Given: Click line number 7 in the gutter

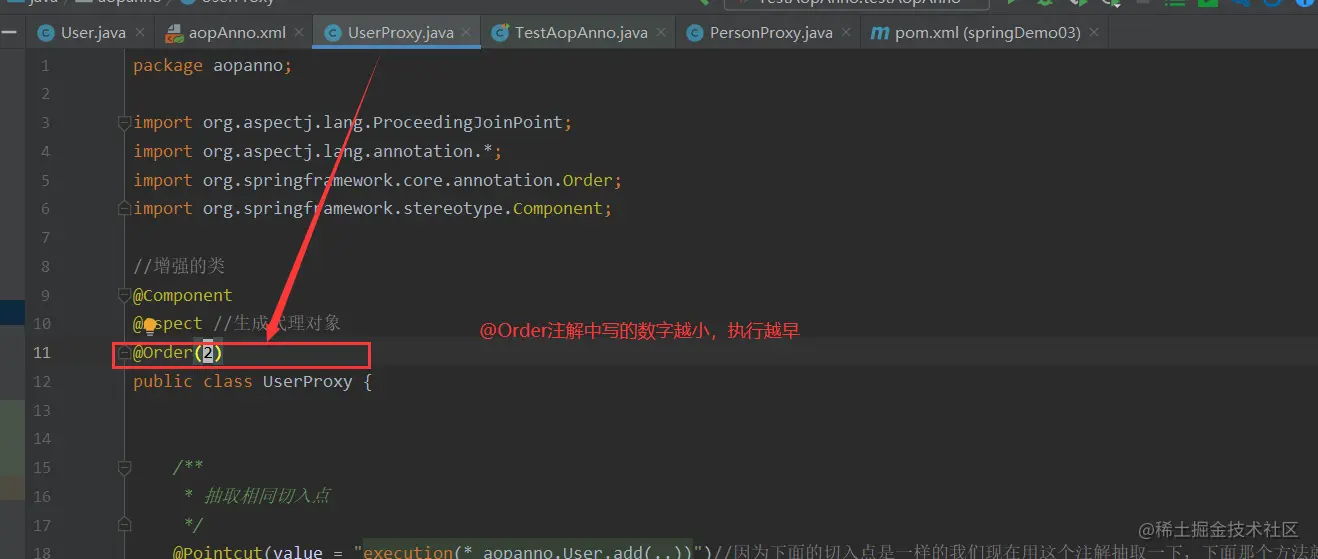Looking at the screenshot, I should point(45,238).
